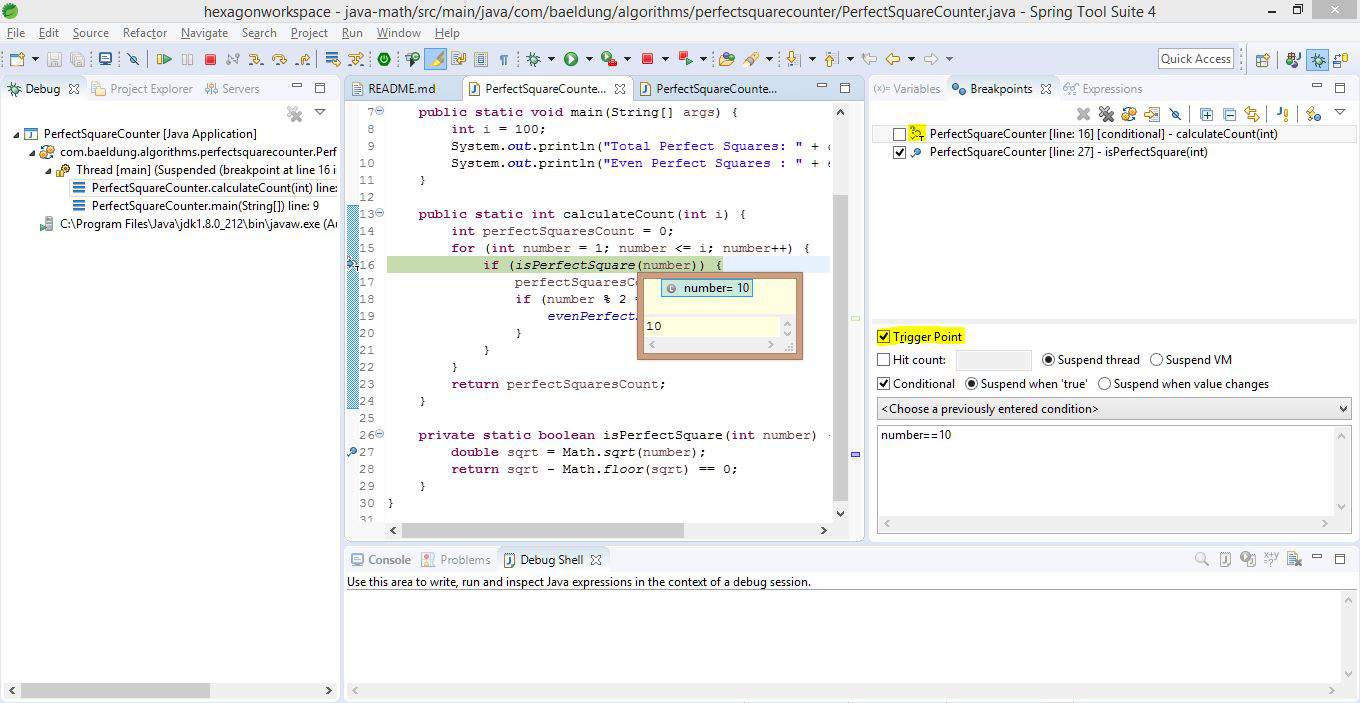Image resolution: width=1360 pixels, height=703 pixels.
Task: Remove all breakpoints in the Breakpoints view
Action: [x=1108, y=113]
